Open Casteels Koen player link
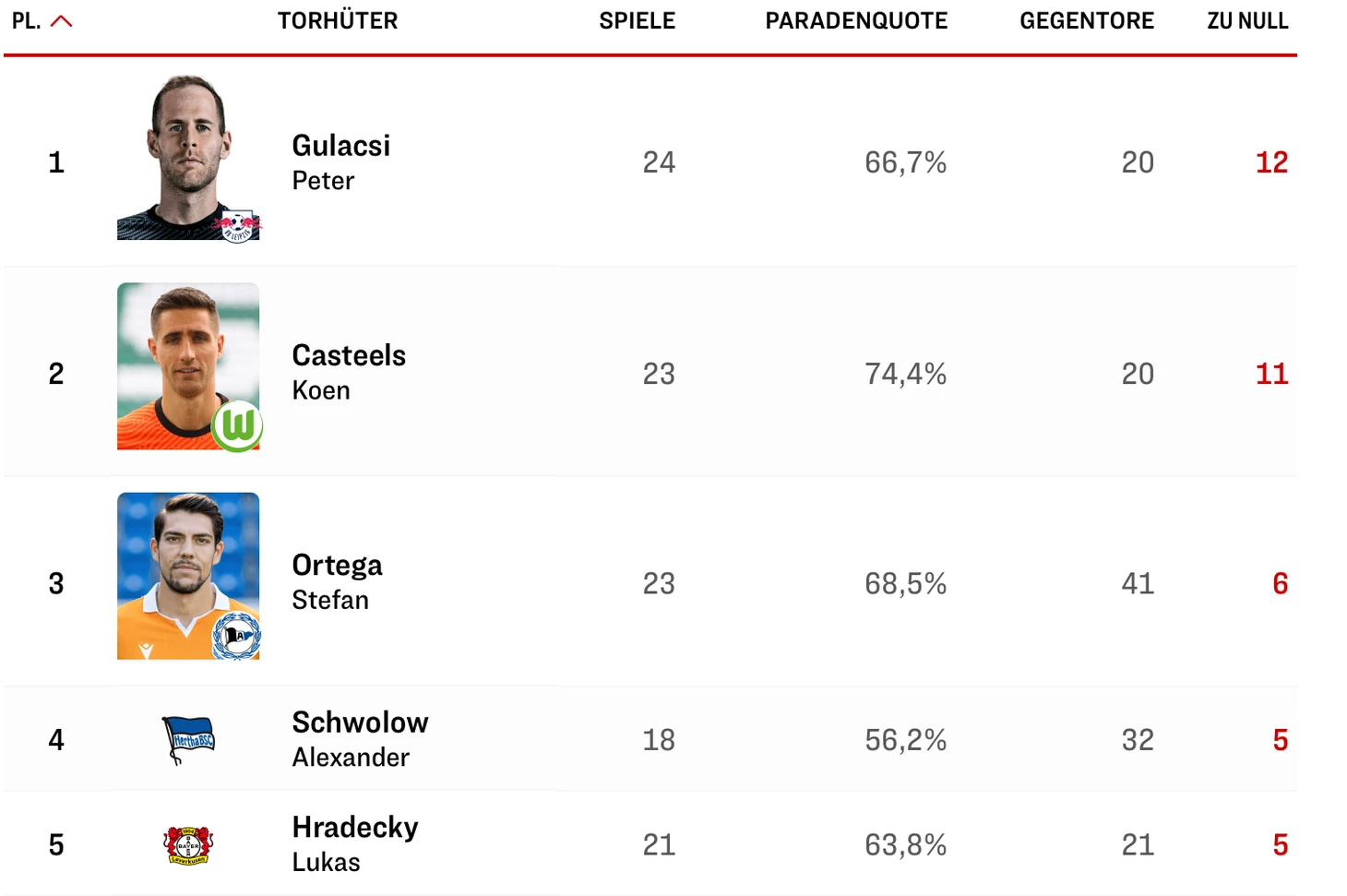The width and height of the screenshot is (1347, 896). (348, 372)
